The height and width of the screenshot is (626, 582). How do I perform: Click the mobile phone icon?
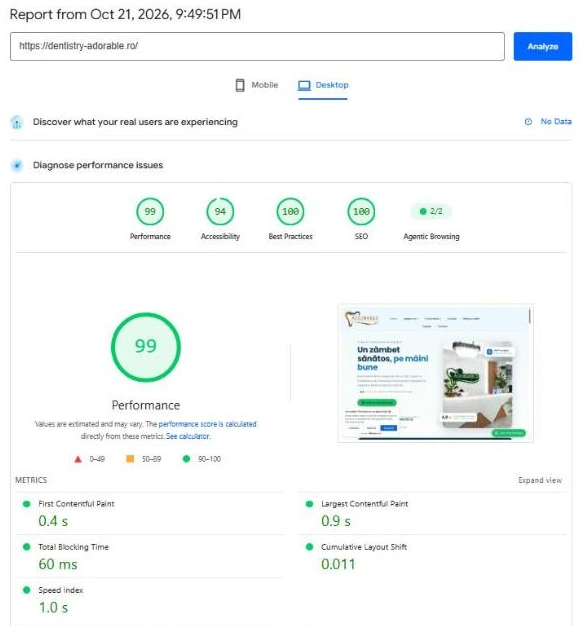[x=240, y=85]
